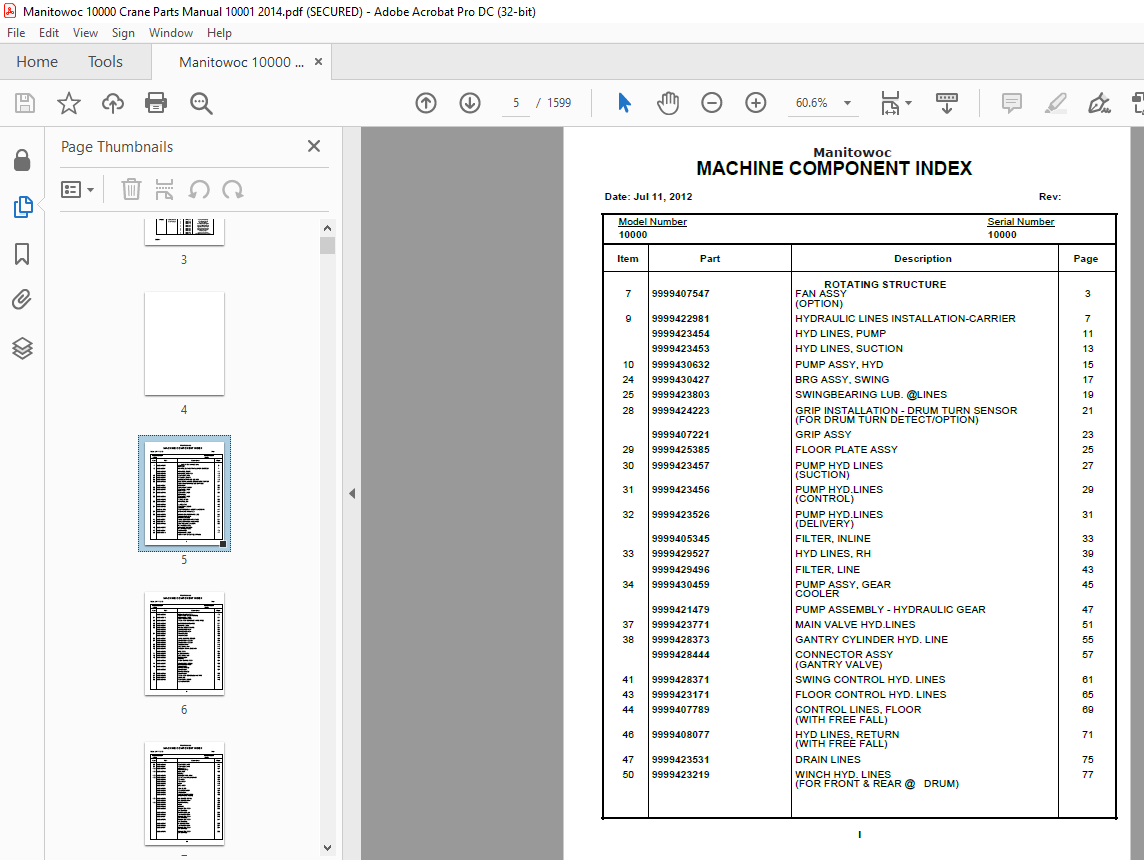
Task: Click the fit page width tool
Action: tap(890, 103)
